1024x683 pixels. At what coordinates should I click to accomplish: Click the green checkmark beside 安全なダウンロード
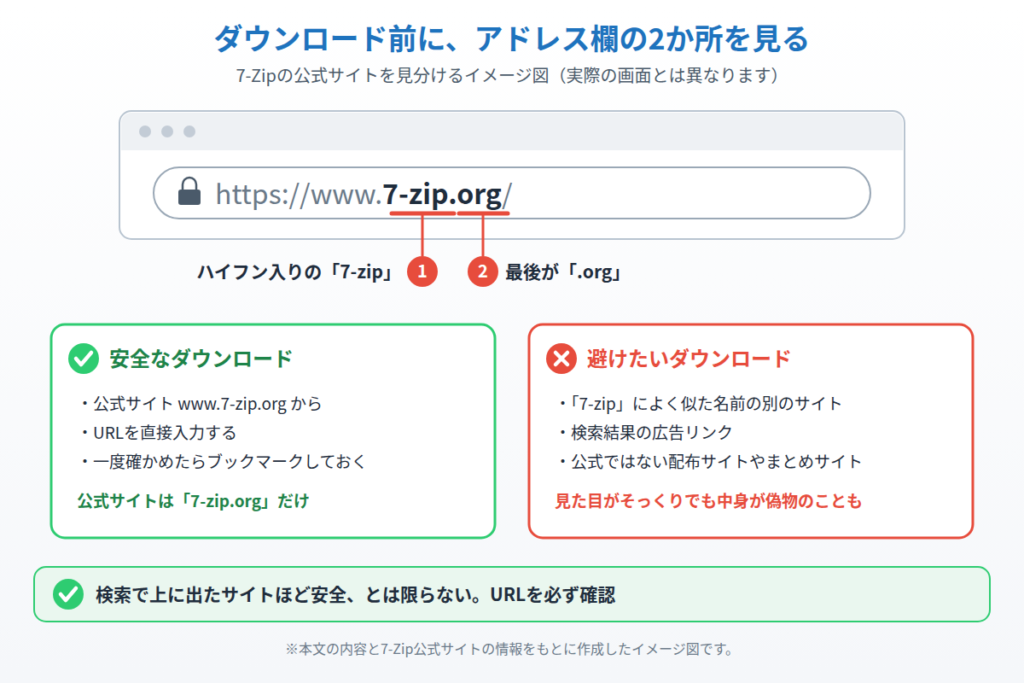tap(84, 358)
